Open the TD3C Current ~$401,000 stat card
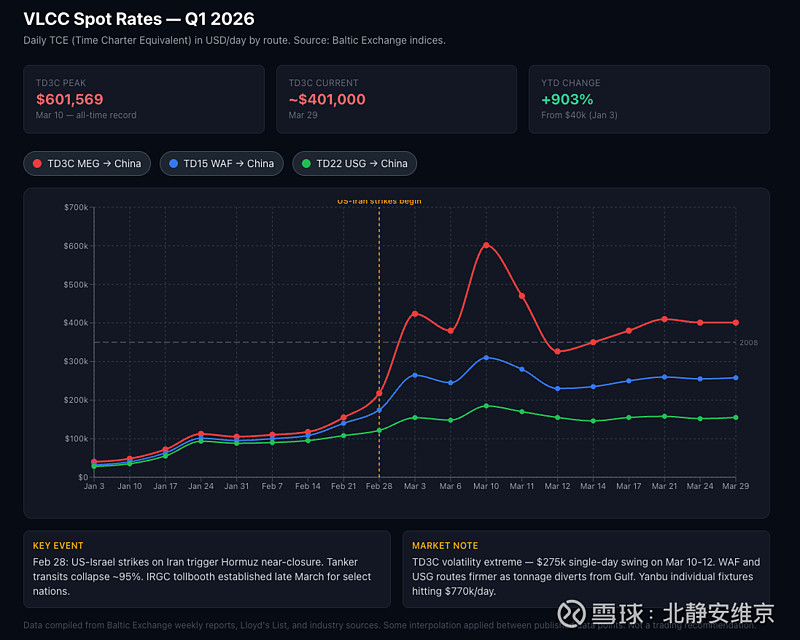This screenshot has width=800, height=640. (396, 99)
